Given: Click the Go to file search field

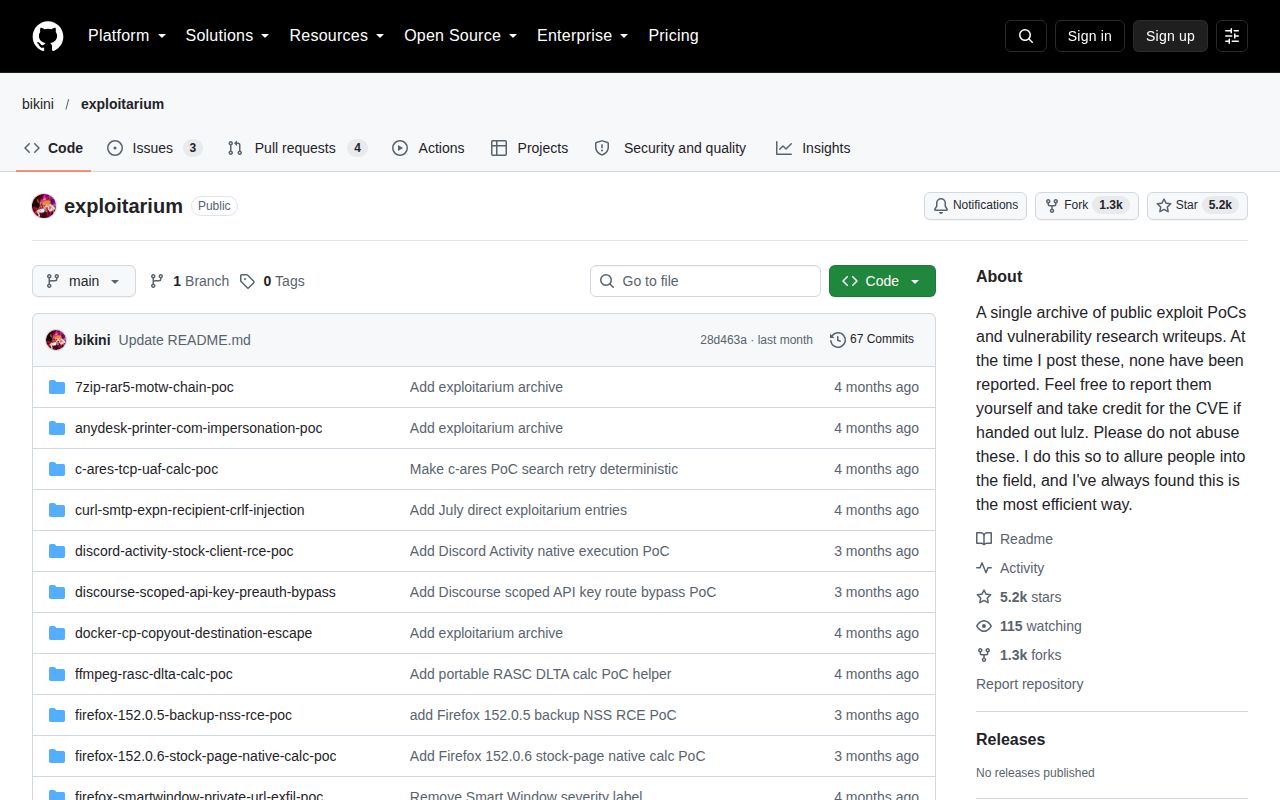Looking at the screenshot, I should 705,281.
